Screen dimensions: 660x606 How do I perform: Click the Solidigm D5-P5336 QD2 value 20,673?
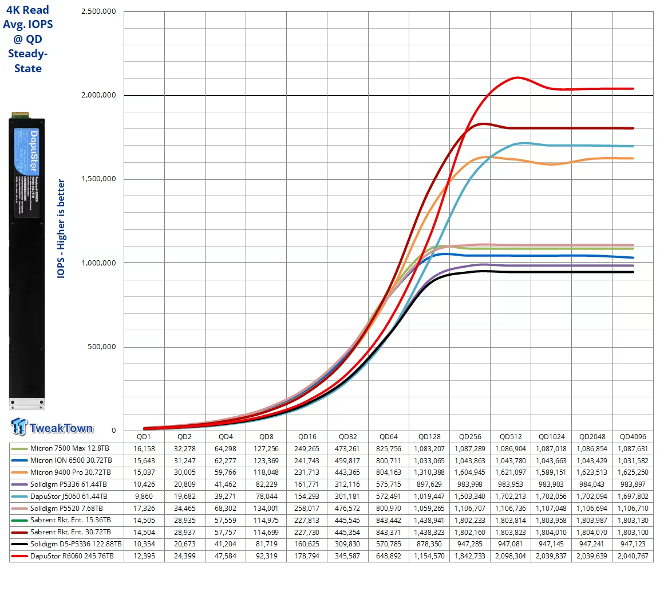point(185,544)
